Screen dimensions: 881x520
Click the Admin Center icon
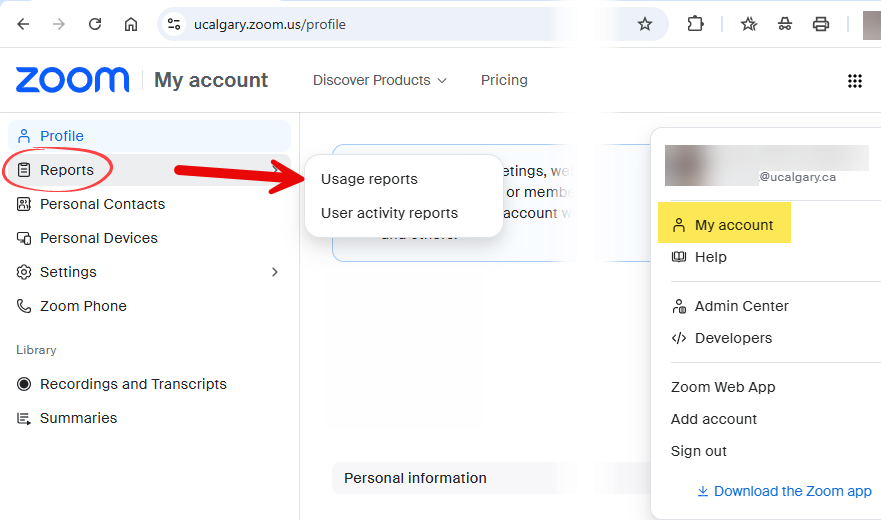(x=679, y=306)
